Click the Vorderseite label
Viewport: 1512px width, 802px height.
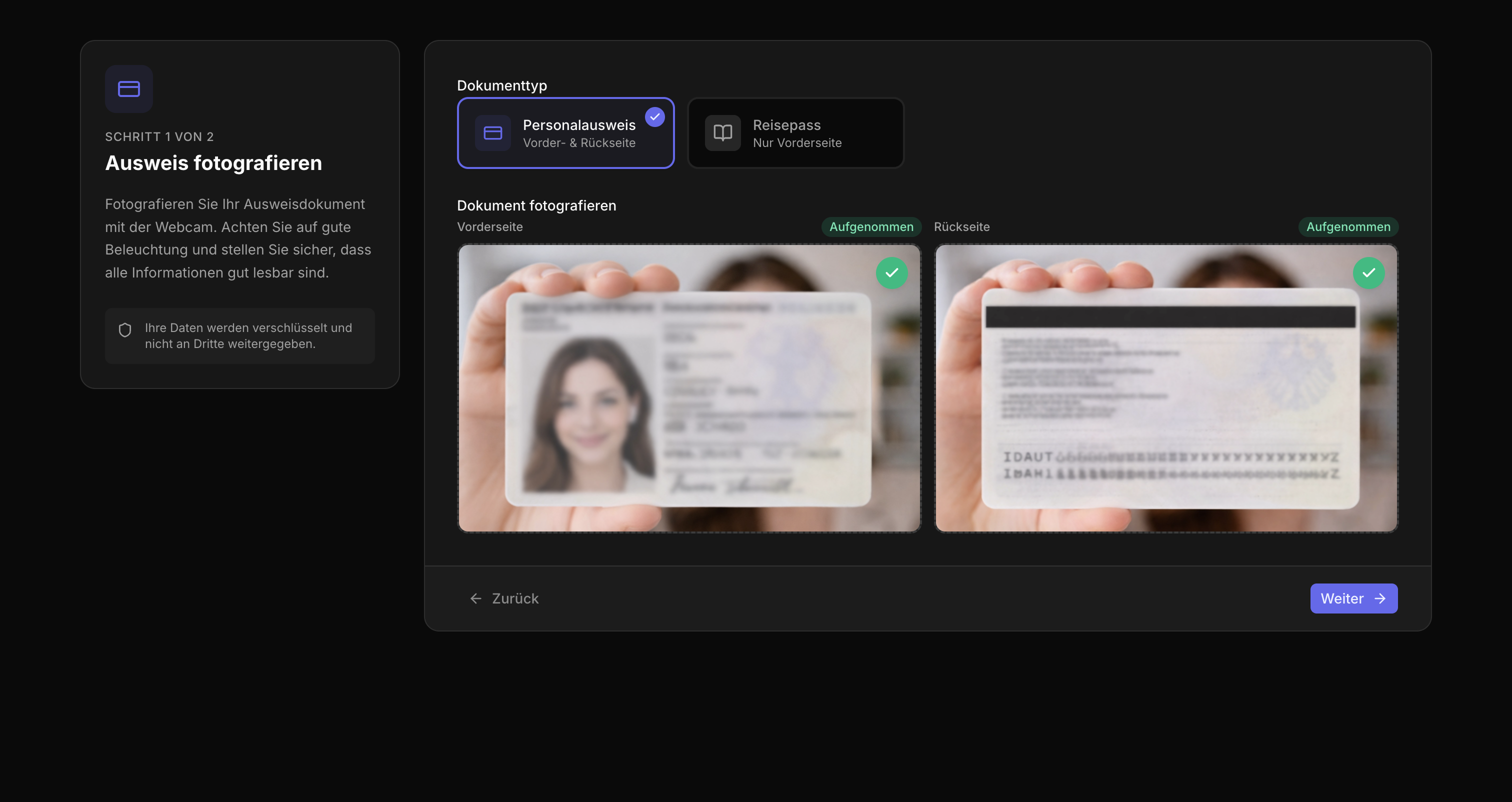pyautogui.click(x=489, y=226)
